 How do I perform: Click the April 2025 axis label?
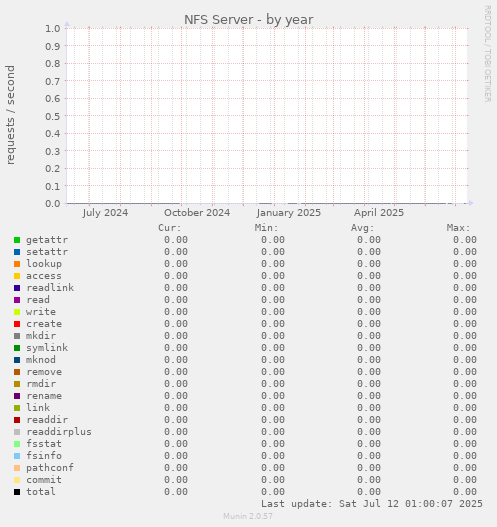(379, 213)
